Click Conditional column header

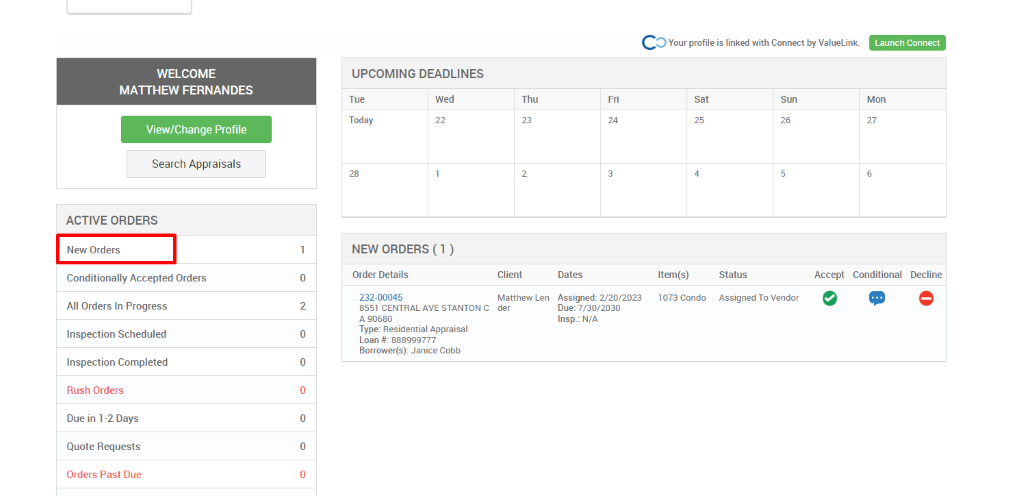(x=877, y=275)
